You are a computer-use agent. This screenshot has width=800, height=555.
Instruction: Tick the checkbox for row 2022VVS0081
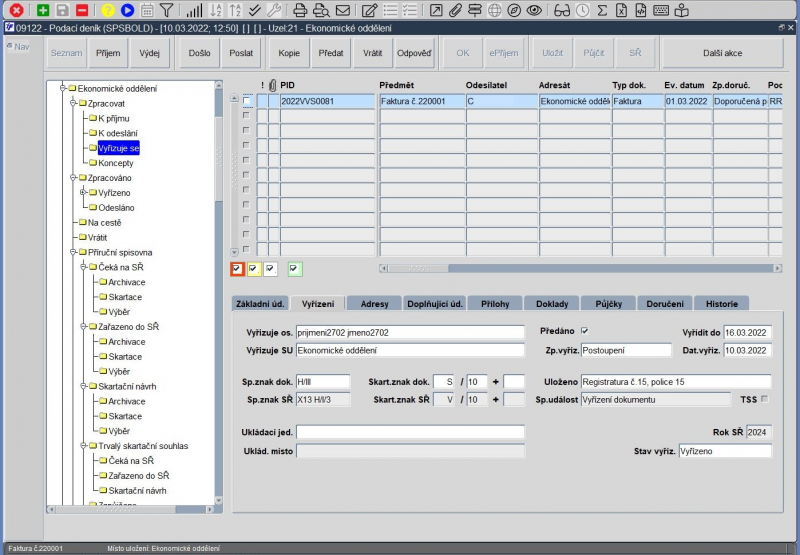coord(246,100)
